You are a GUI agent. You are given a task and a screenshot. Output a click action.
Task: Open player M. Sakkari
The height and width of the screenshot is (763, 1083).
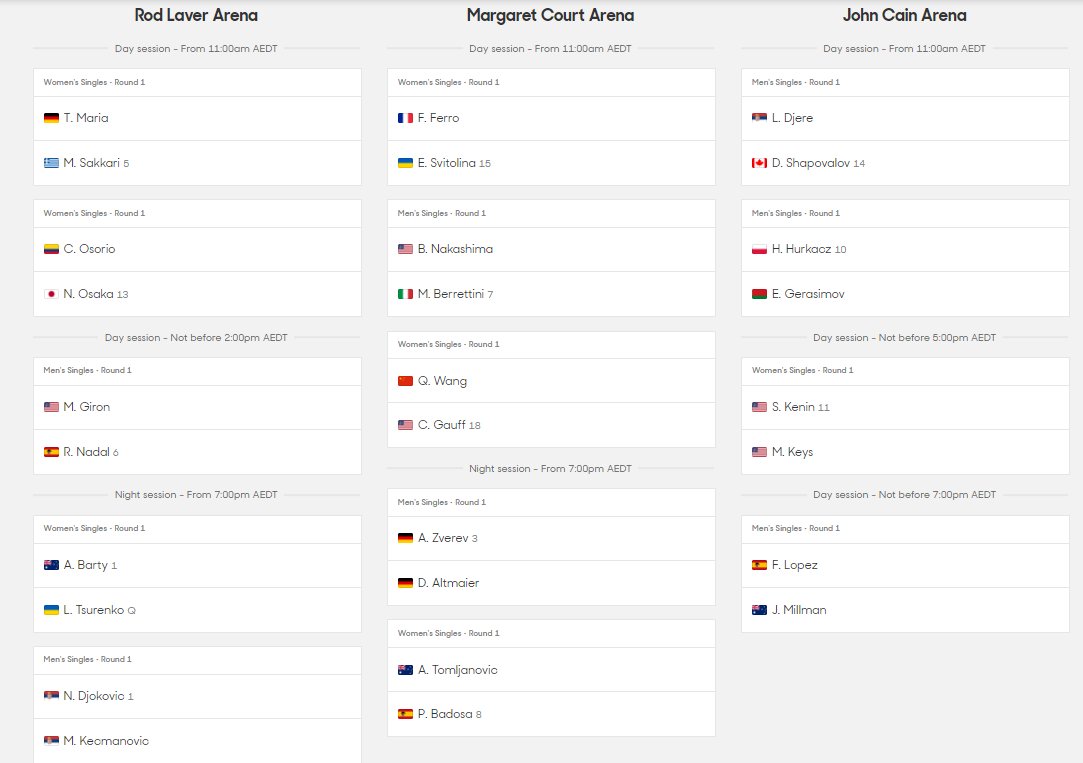91,163
